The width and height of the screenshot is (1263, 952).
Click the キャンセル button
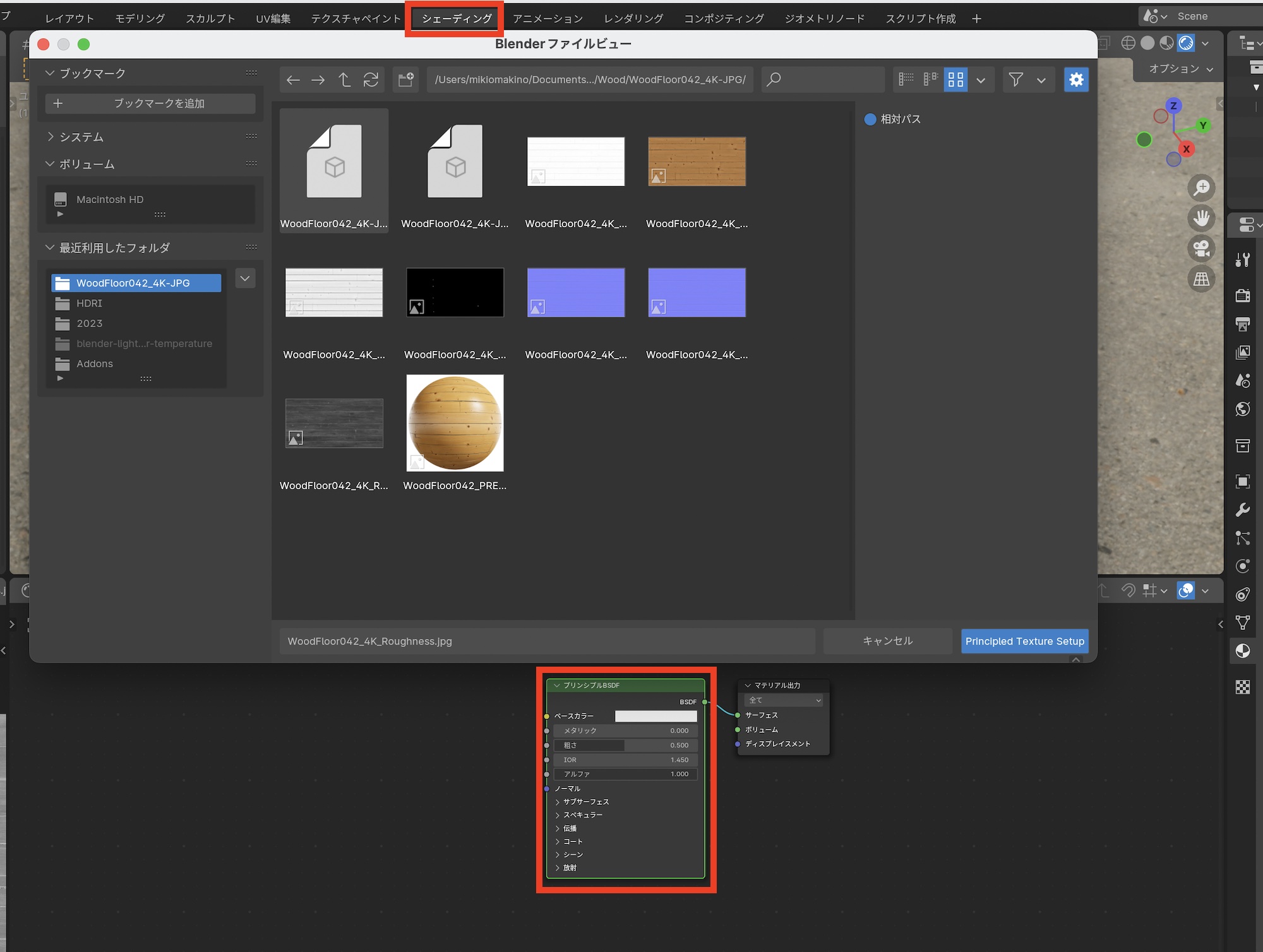(887, 641)
